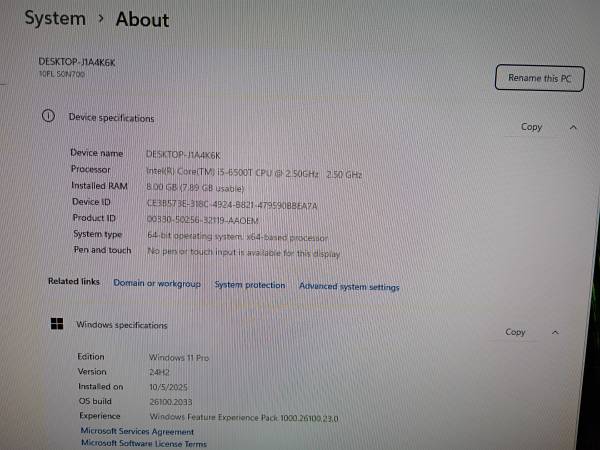The width and height of the screenshot is (600, 450).
Task: Copy the device specifications
Action: [531, 127]
